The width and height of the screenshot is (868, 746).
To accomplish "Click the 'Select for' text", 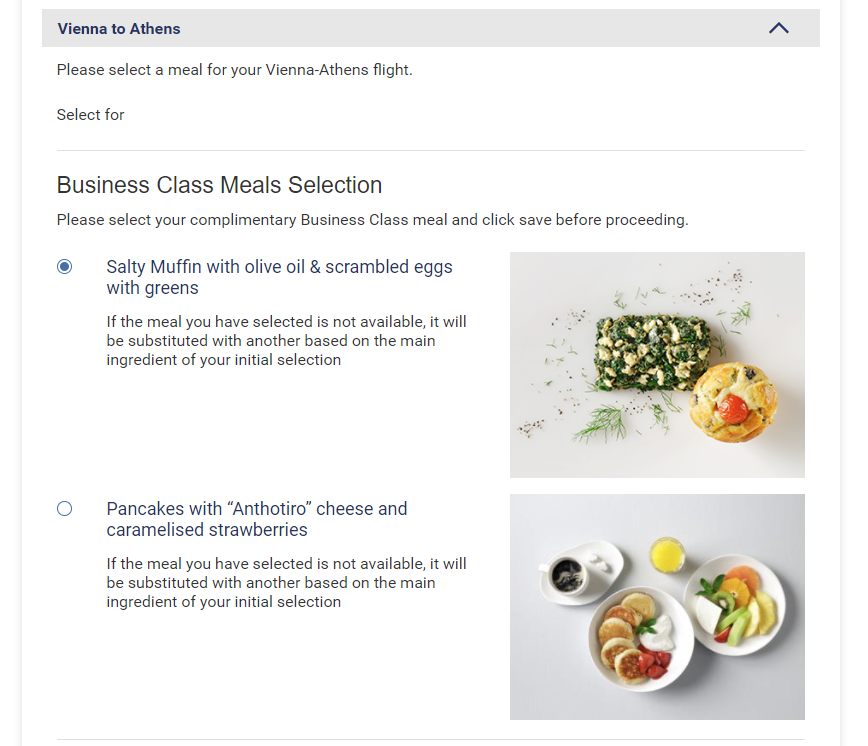I will (90, 115).
